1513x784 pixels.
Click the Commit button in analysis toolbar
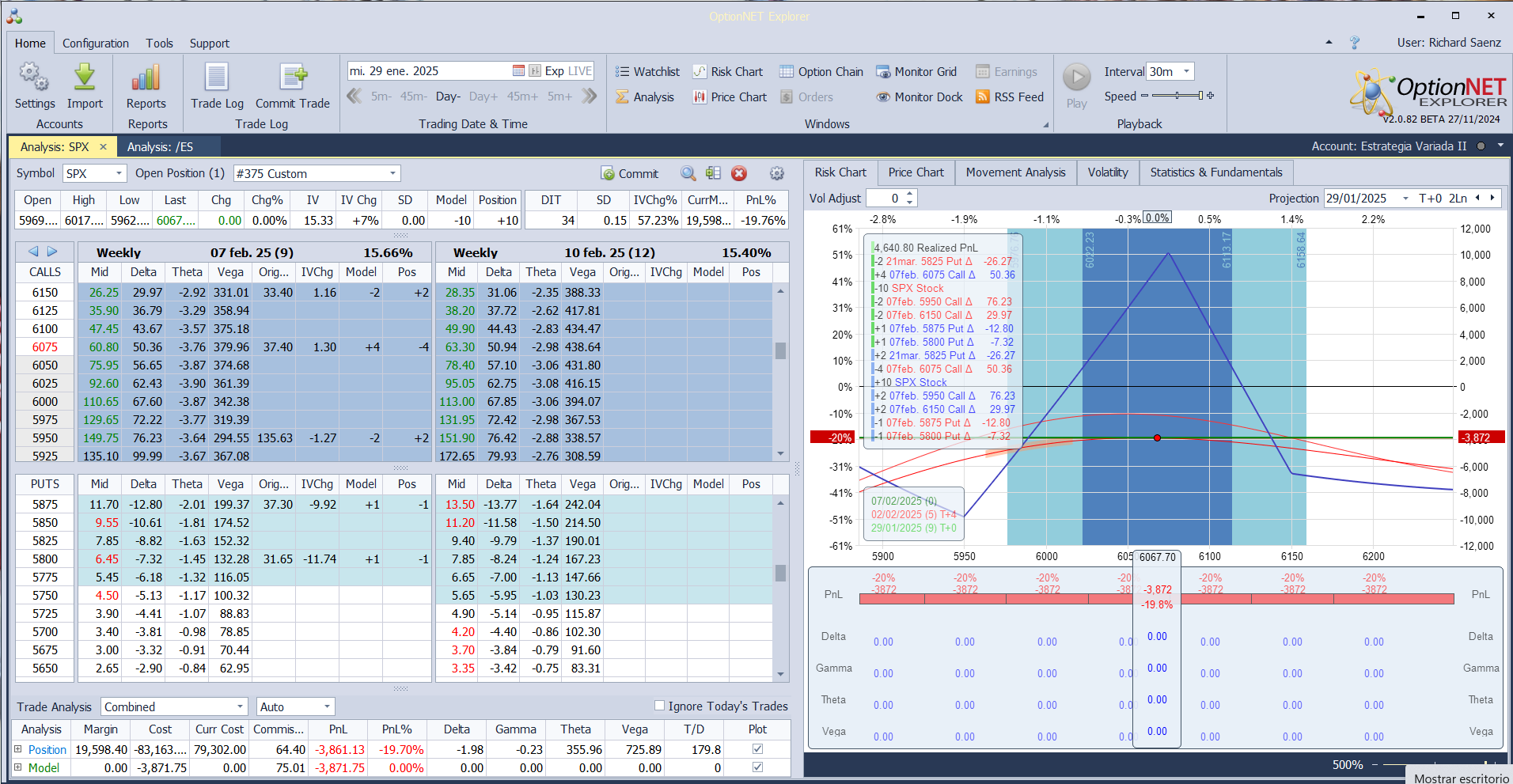click(630, 173)
